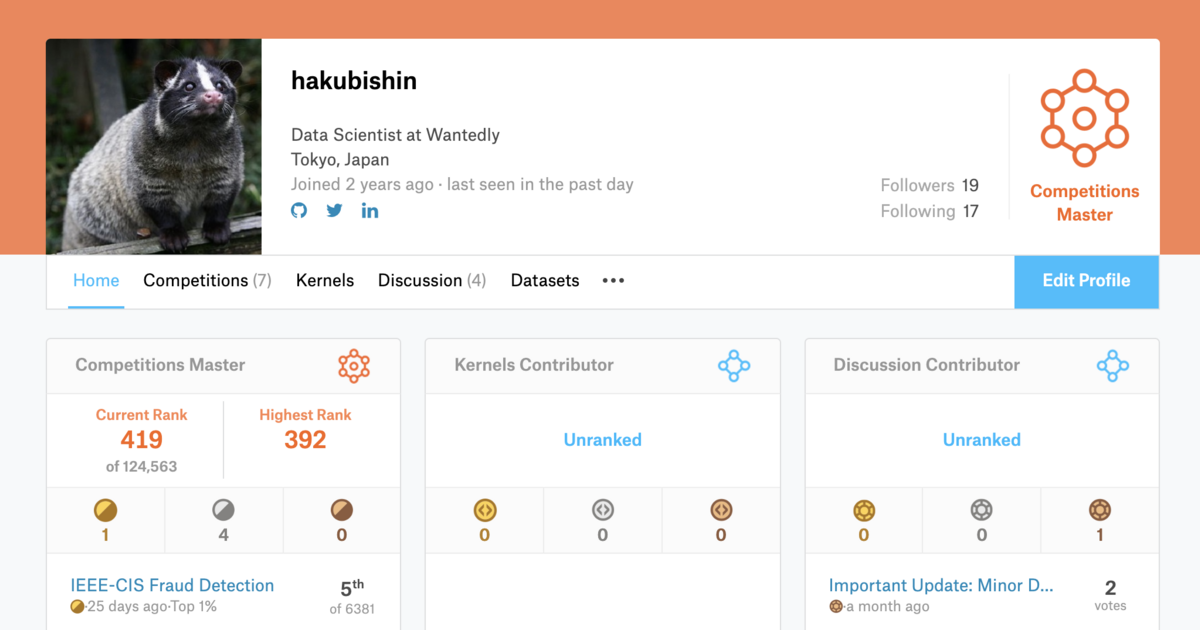Click the bronze discussion medal icon
The height and width of the screenshot is (630, 1200).
[1098, 511]
